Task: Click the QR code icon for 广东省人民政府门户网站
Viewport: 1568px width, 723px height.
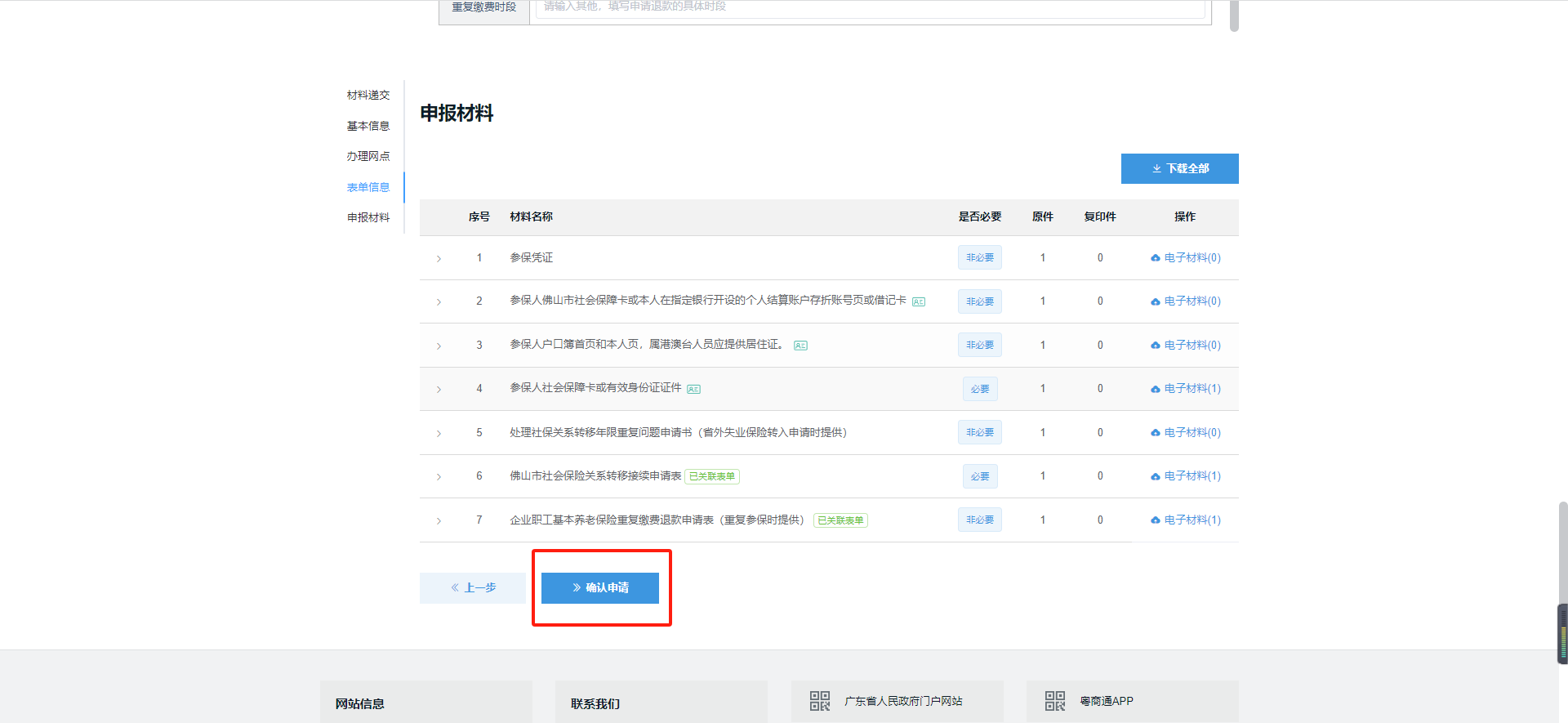Action: (820, 701)
